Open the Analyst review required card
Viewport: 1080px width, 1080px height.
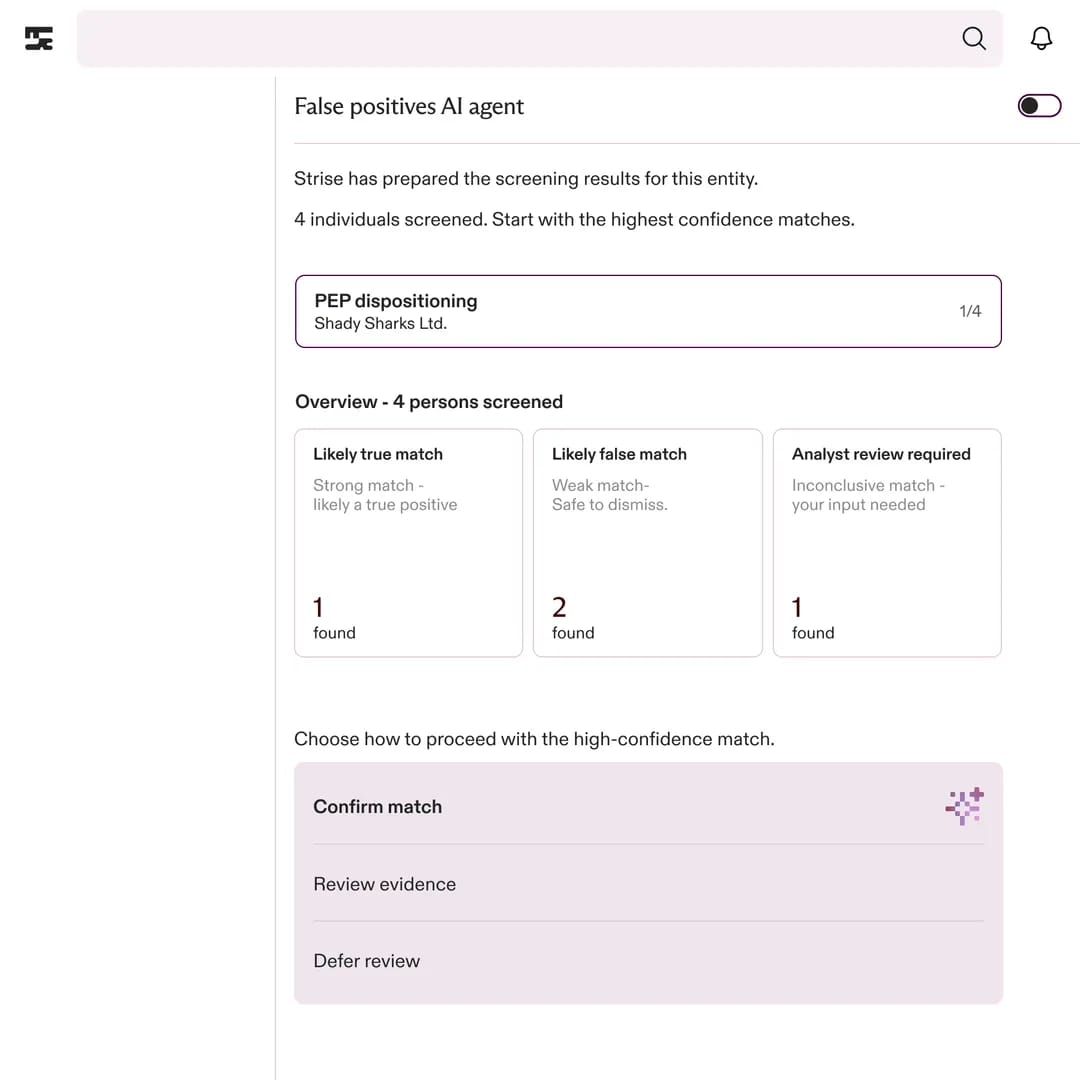[x=887, y=543]
